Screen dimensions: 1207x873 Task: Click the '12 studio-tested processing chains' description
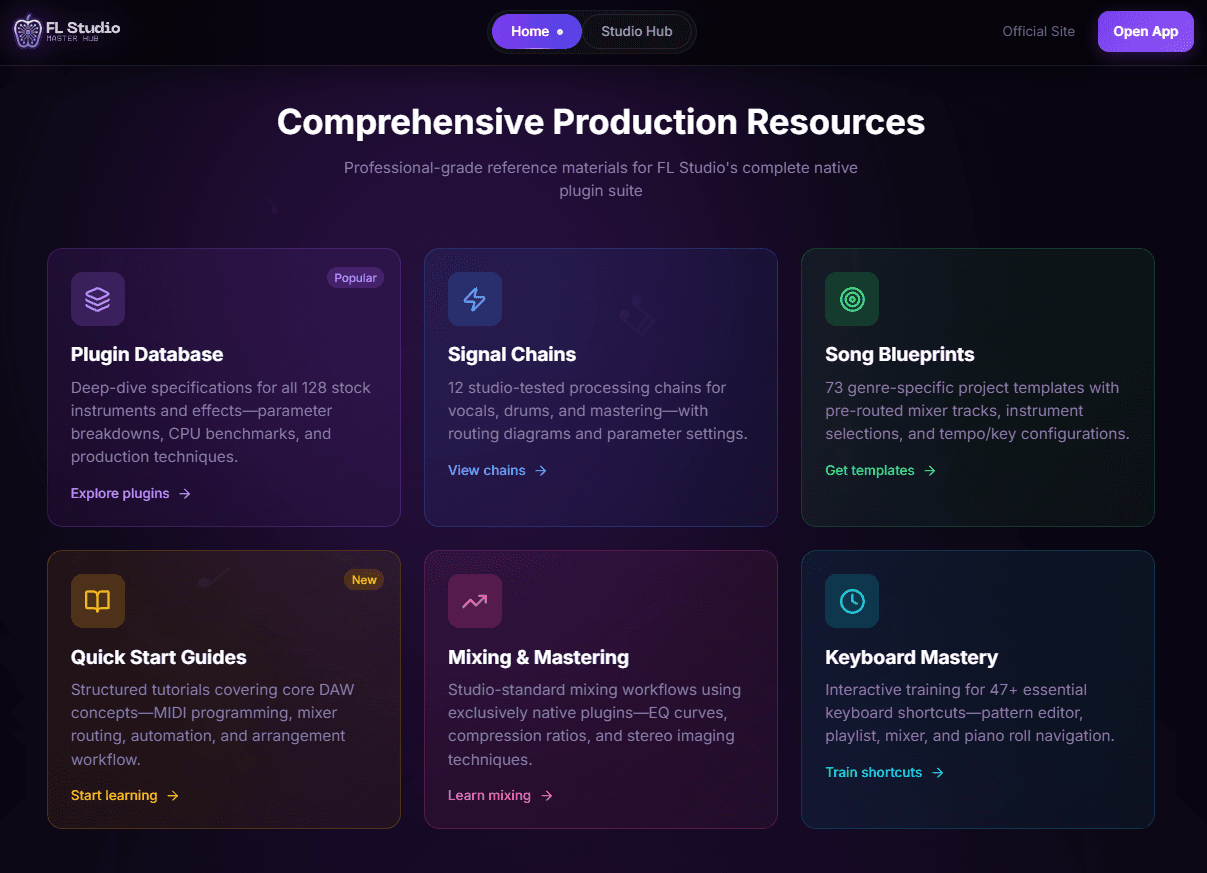click(598, 411)
